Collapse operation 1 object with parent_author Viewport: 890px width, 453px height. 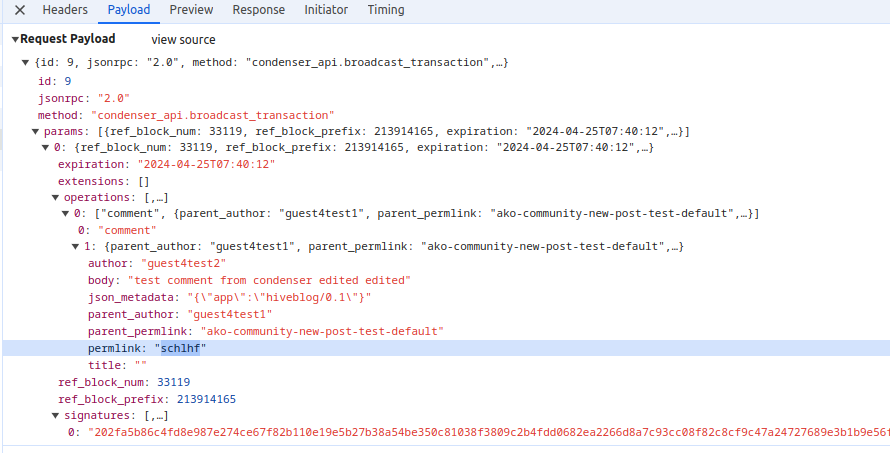76,246
